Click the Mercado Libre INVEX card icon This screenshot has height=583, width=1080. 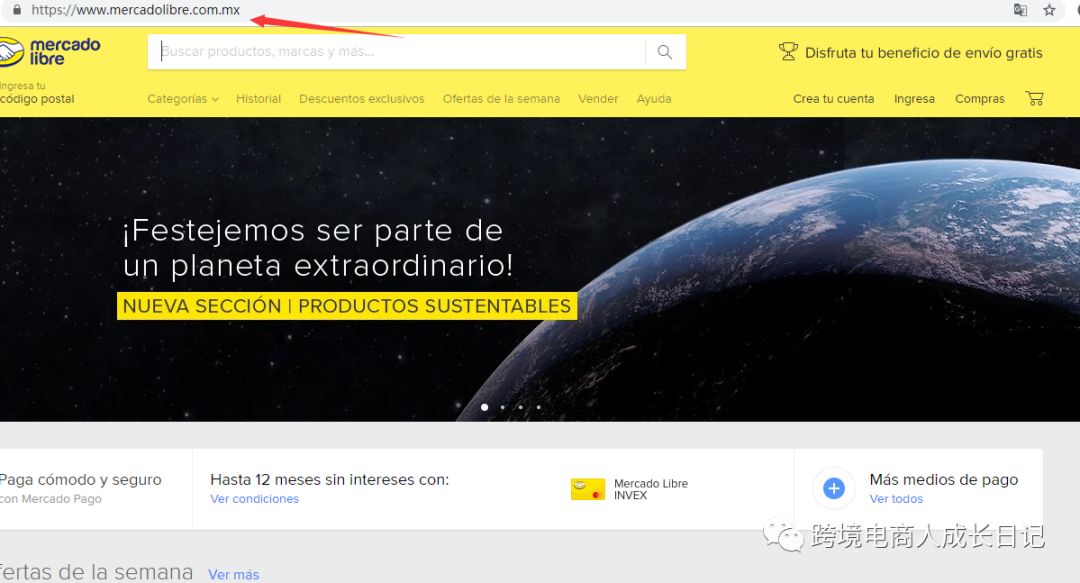click(x=588, y=489)
